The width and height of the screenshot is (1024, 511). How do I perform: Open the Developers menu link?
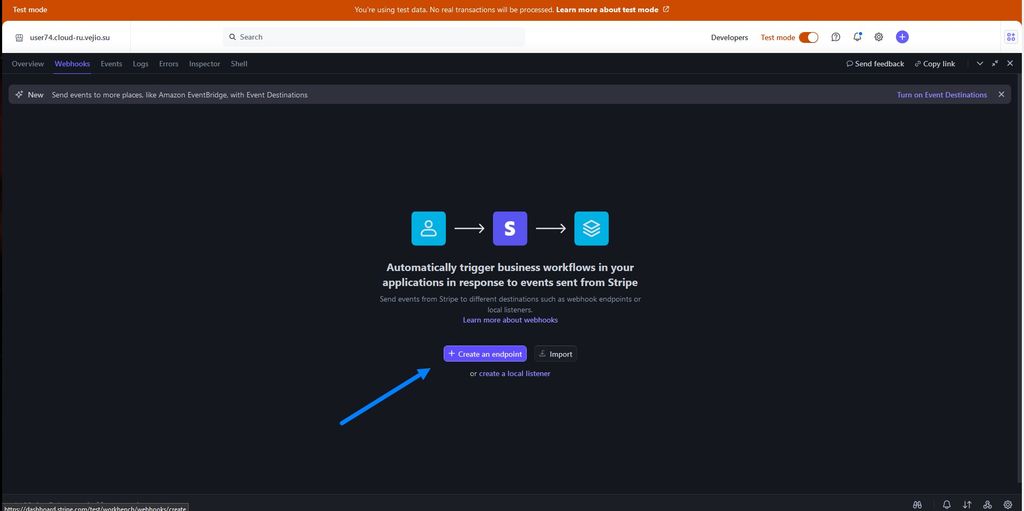(729, 37)
